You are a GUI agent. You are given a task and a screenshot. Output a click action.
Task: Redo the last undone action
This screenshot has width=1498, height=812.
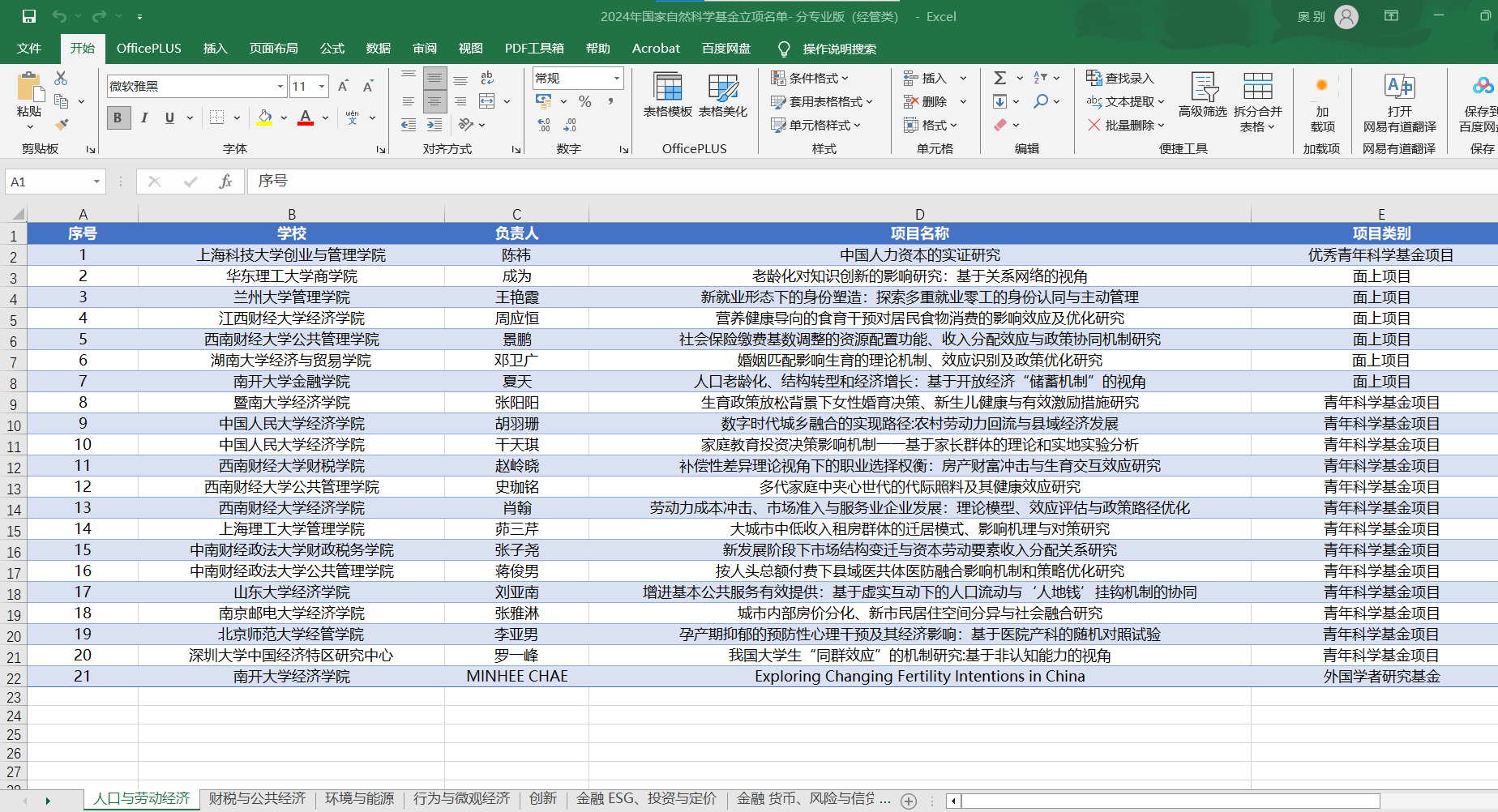pyautogui.click(x=100, y=16)
